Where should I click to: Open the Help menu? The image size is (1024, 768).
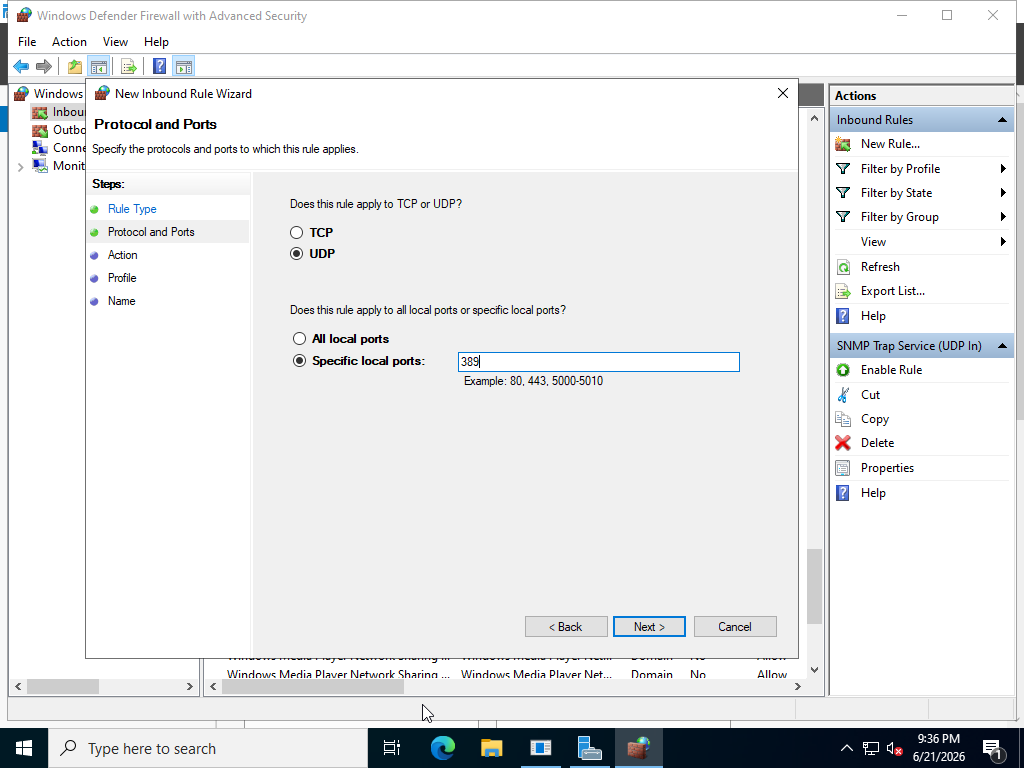click(x=156, y=42)
